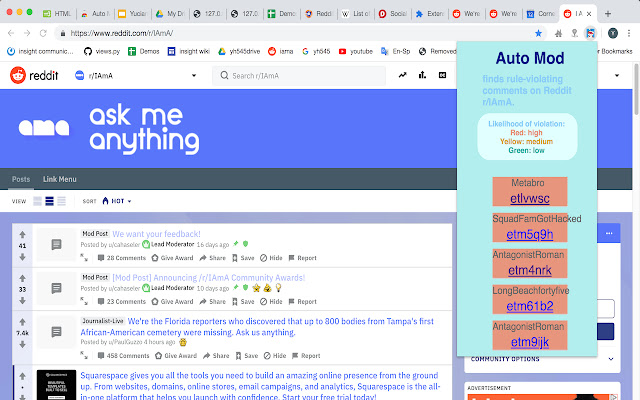640x400 pixels.
Task: Click the Reddit logo
Action: pos(34,76)
